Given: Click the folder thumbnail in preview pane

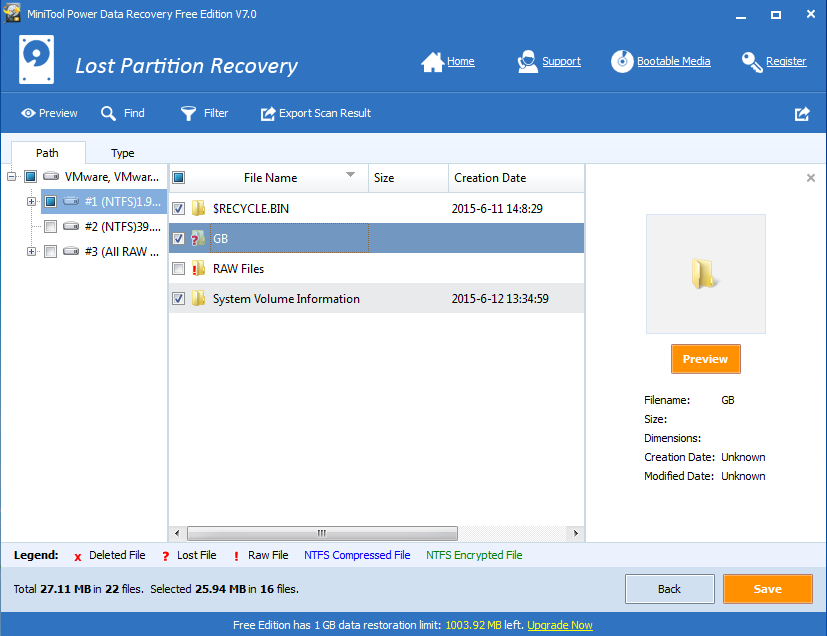Looking at the screenshot, I should (x=706, y=274).
